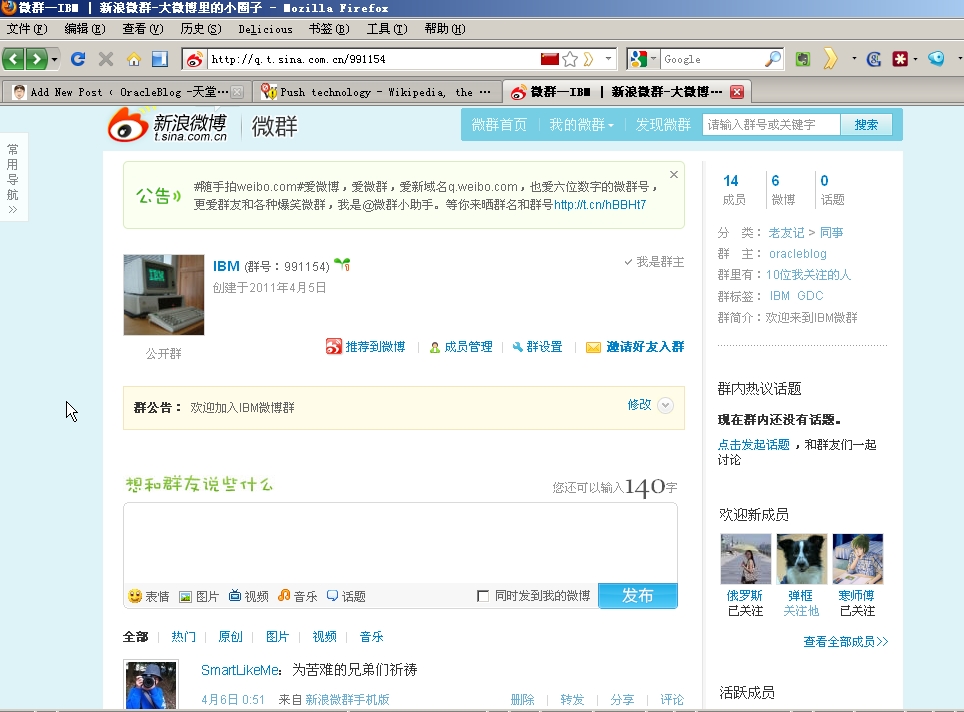Open 群设置 group settings

point(537,347)
